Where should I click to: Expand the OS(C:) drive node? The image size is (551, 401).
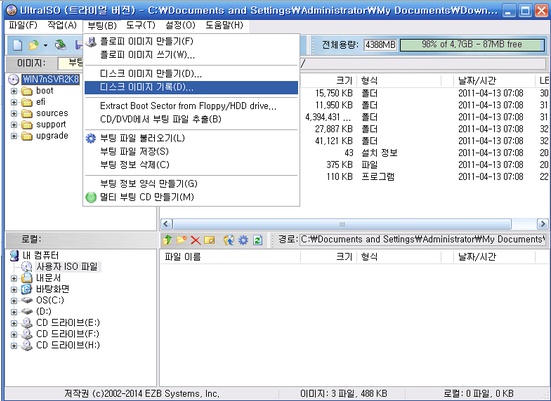pyautogui.click(x=14, y=301)
